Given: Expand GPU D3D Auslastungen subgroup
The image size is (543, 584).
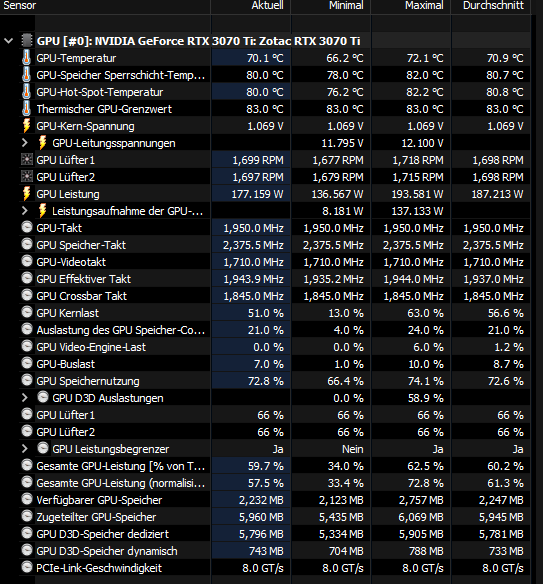Looking at the screenshot, I should click(x=25, y=398).
